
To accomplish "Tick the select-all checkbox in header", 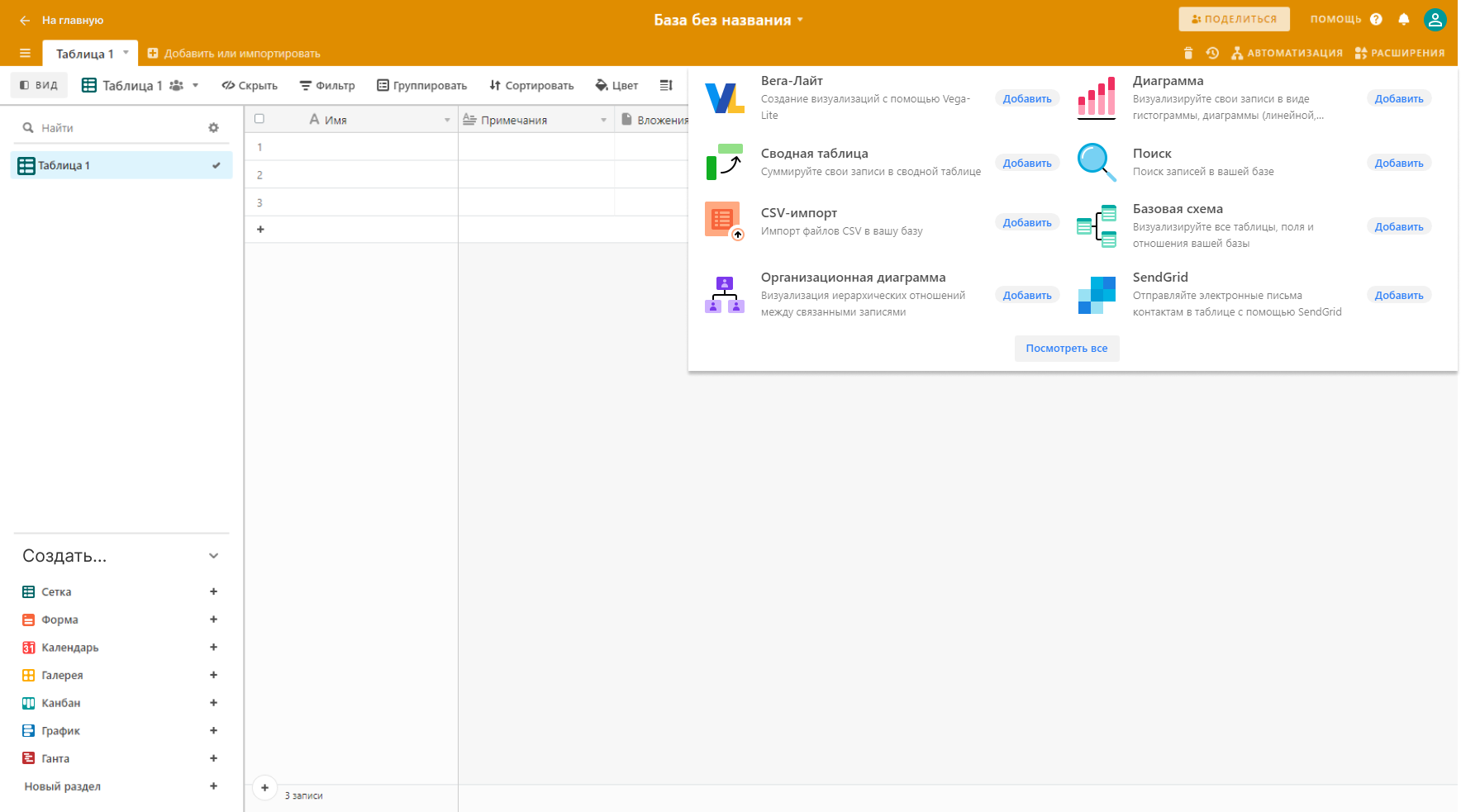I will pyautogui.click(x=259, y=119).
